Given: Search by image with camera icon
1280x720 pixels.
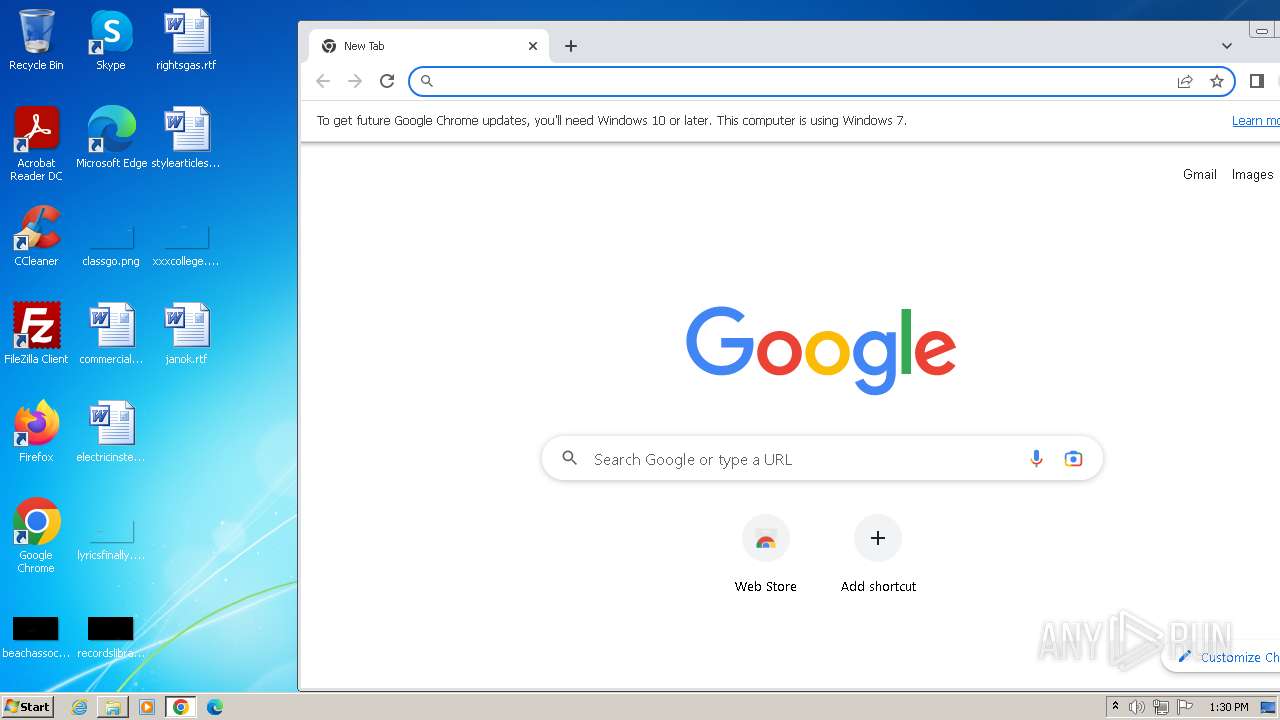Looking at the screenshot, I should 1073,459.
